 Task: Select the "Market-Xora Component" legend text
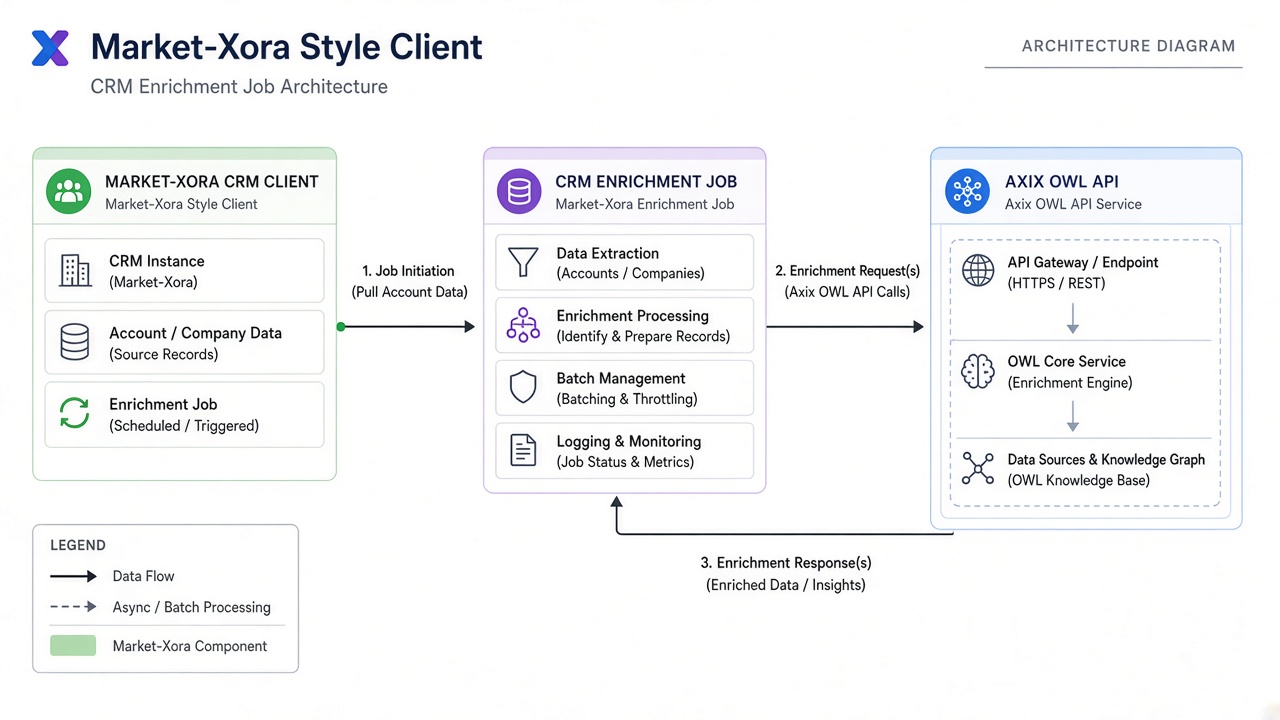190,646
